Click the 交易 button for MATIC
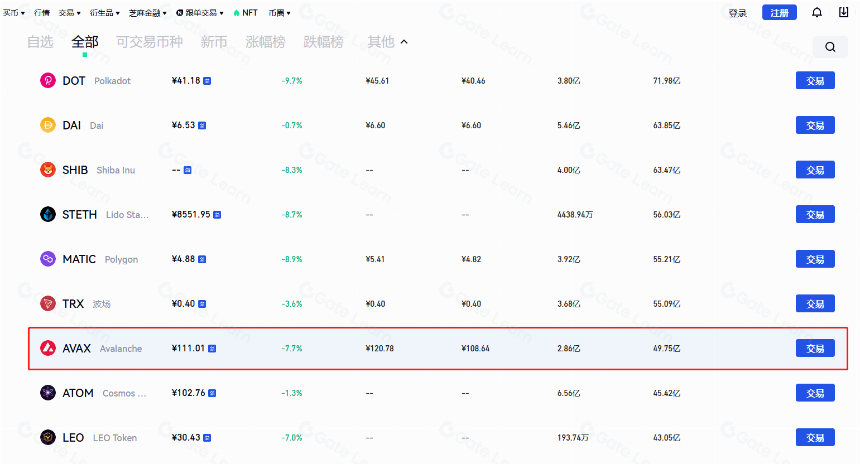 pyautogui.click(x=815, y=259)
